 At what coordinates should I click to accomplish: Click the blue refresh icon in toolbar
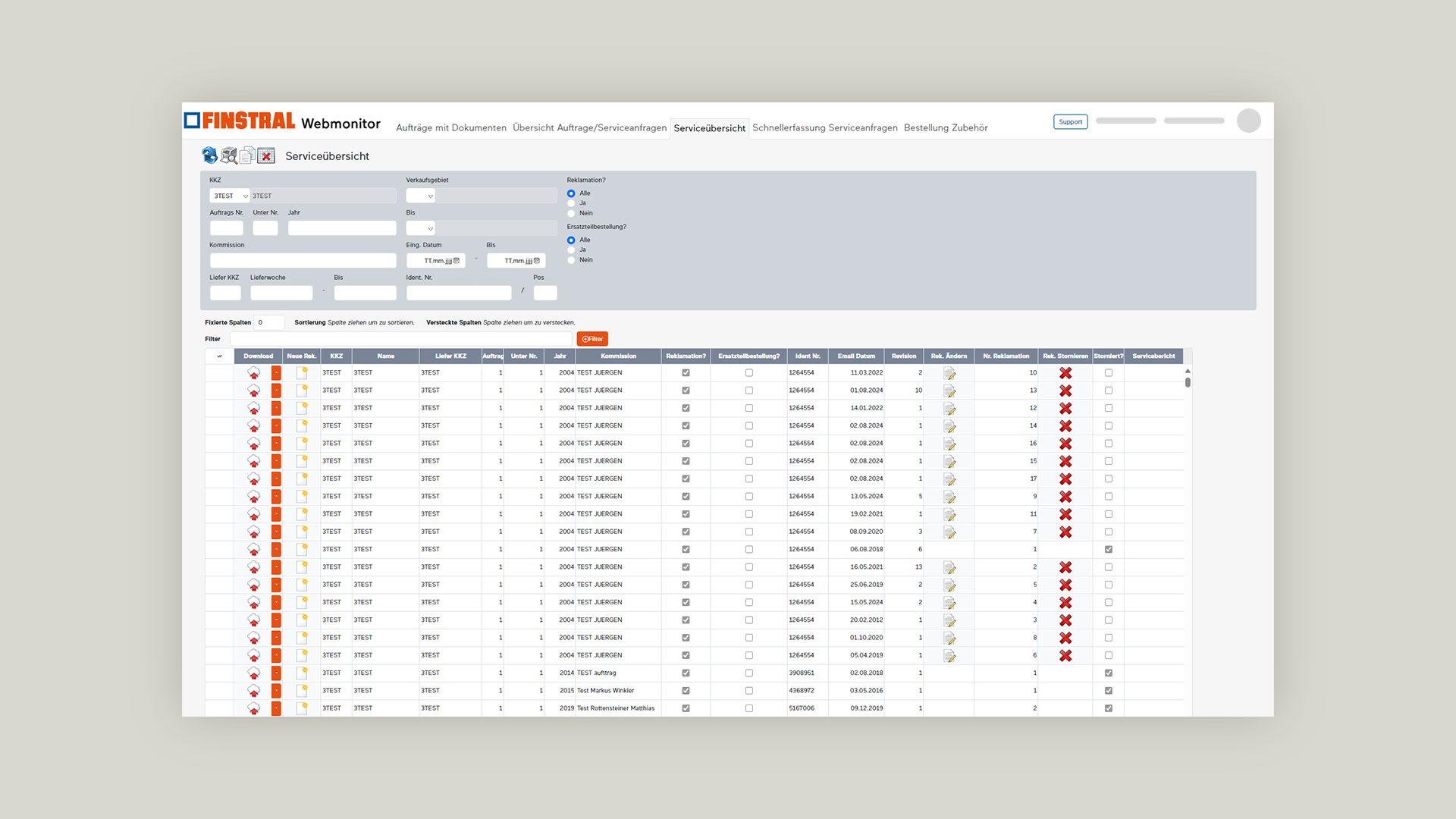210,155
